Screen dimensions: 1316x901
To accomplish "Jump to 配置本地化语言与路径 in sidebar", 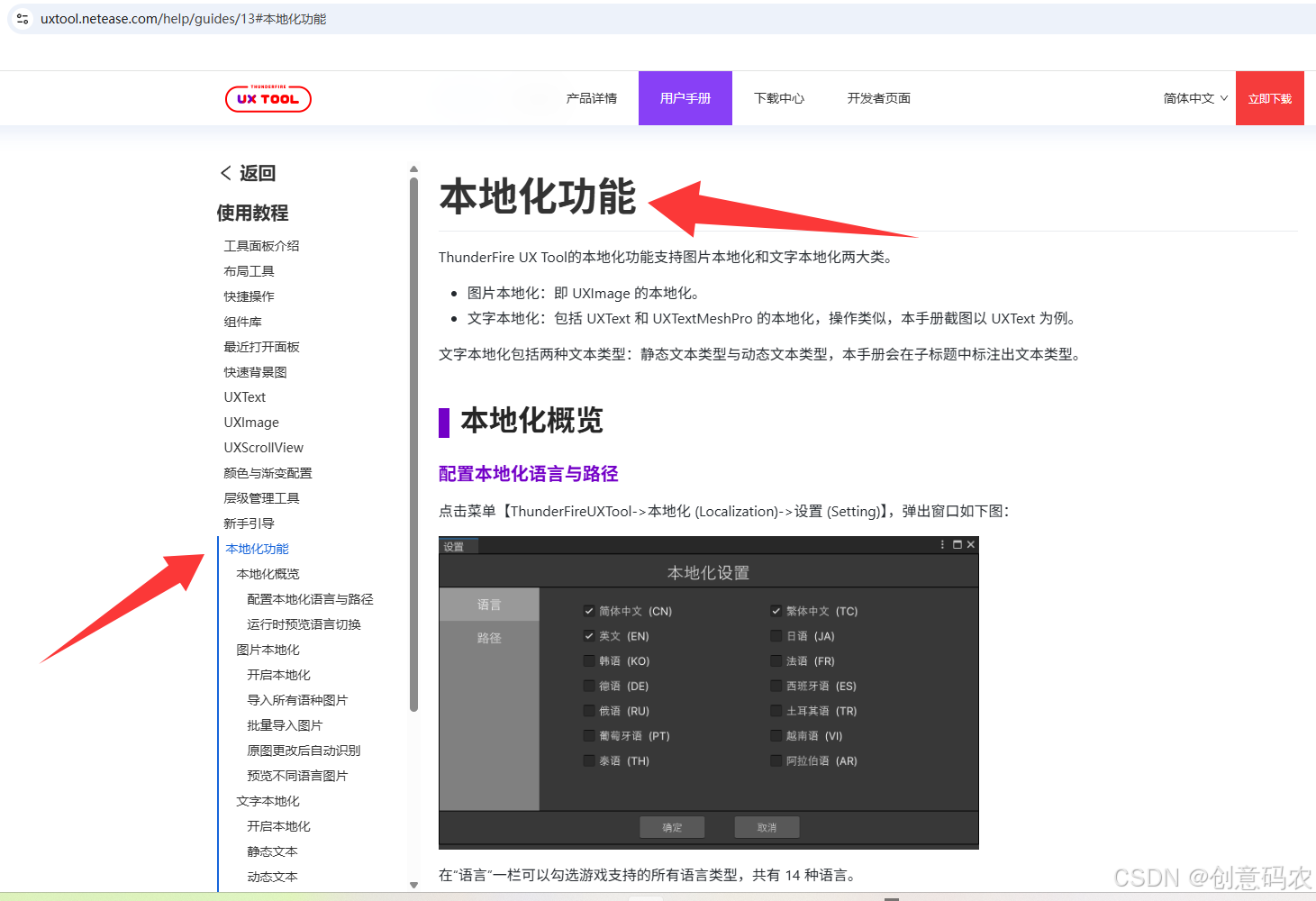I will point(310,599).
